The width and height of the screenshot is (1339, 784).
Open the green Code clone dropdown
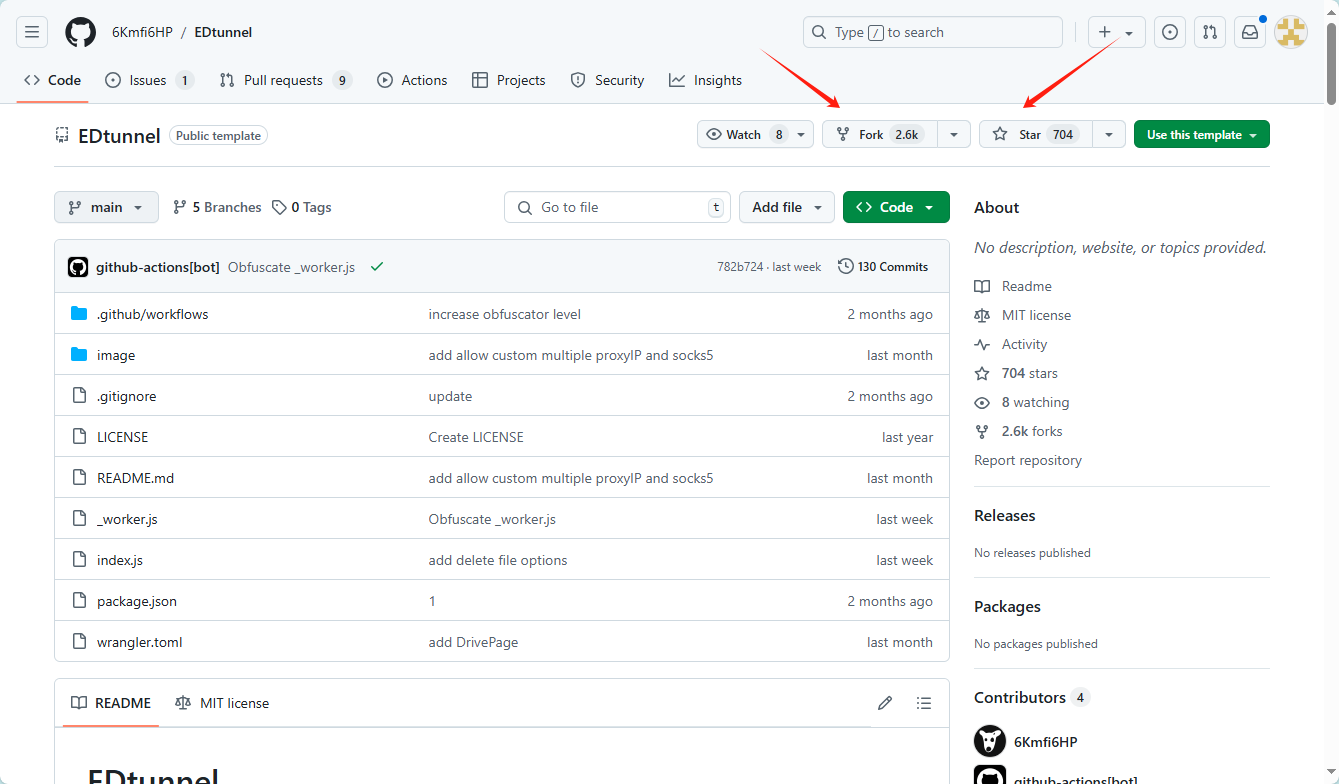896,207
